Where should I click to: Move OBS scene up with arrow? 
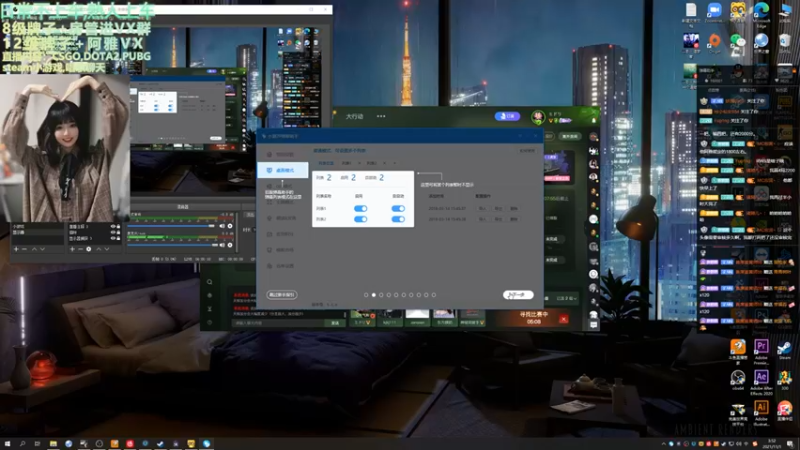click(x=34, y=249)
